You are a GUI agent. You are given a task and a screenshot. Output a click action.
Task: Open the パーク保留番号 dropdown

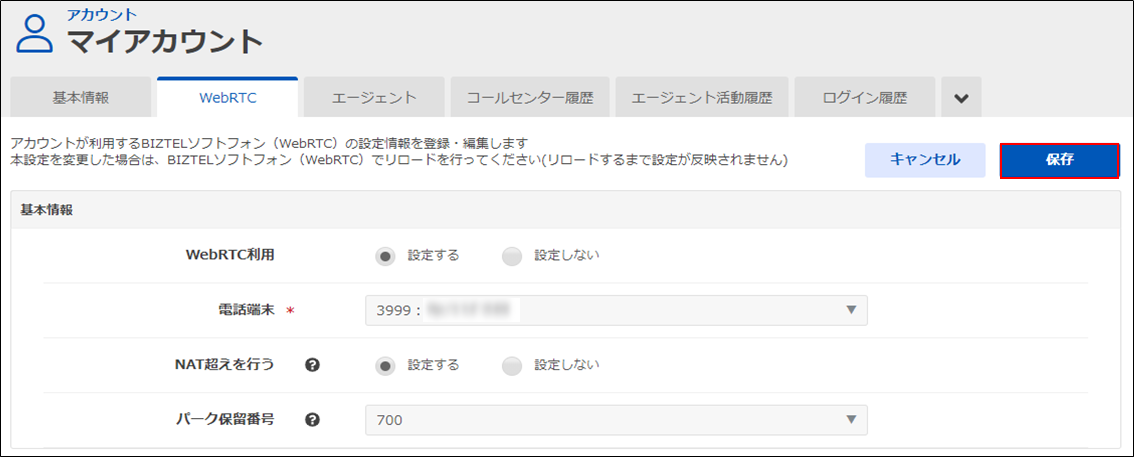click(616, 420)
